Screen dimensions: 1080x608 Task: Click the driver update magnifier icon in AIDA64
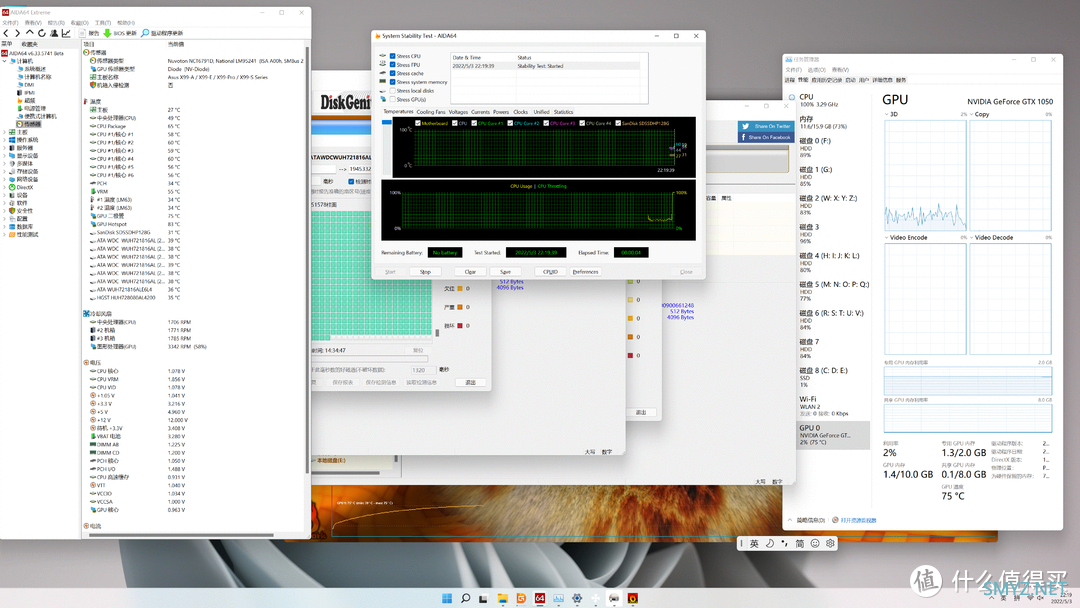145,33
